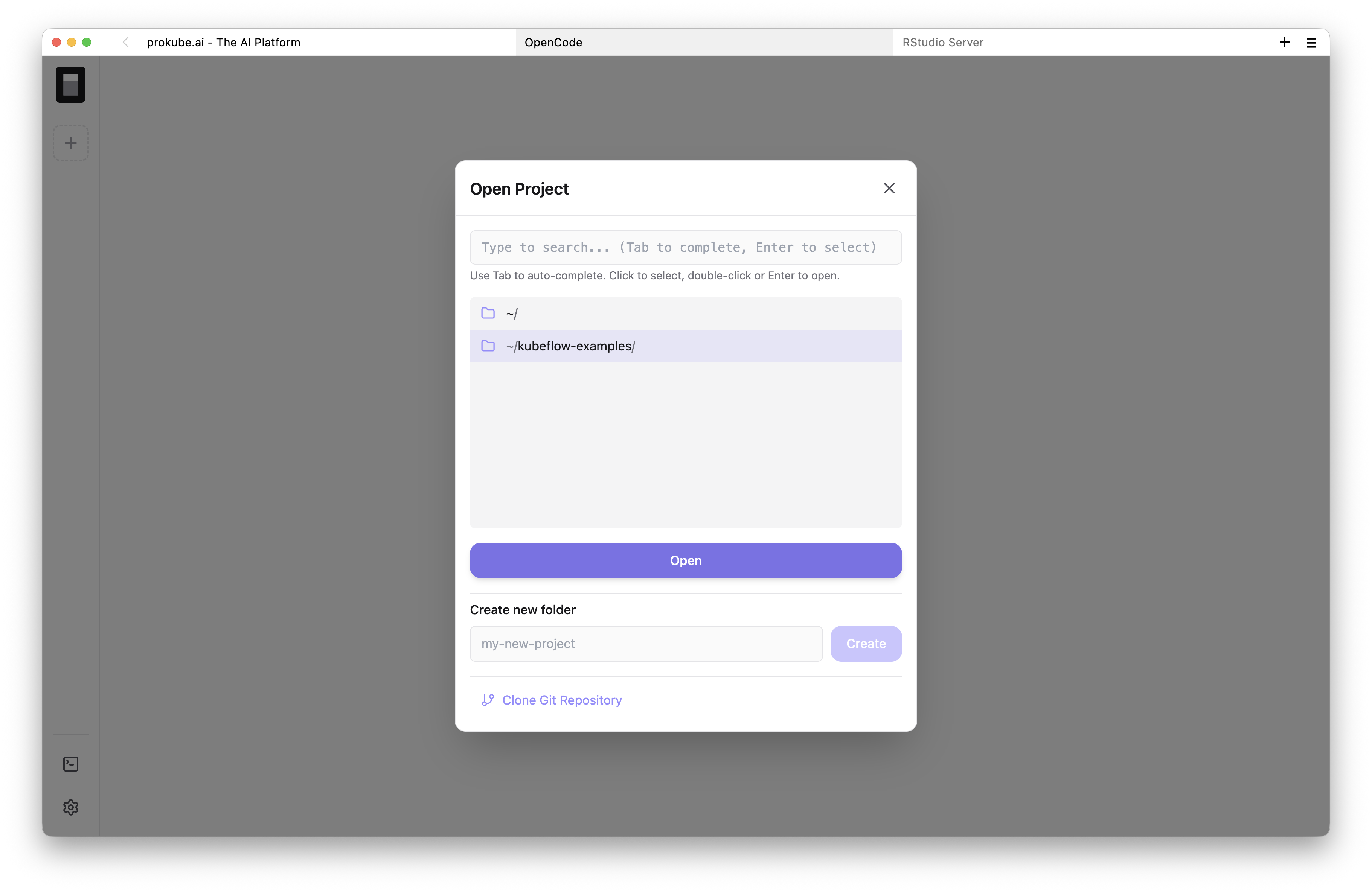The image size is (1372, 892).
Task: Select the ~/kubeflow-examples/ directory row
Action: (x=685, y=346)
